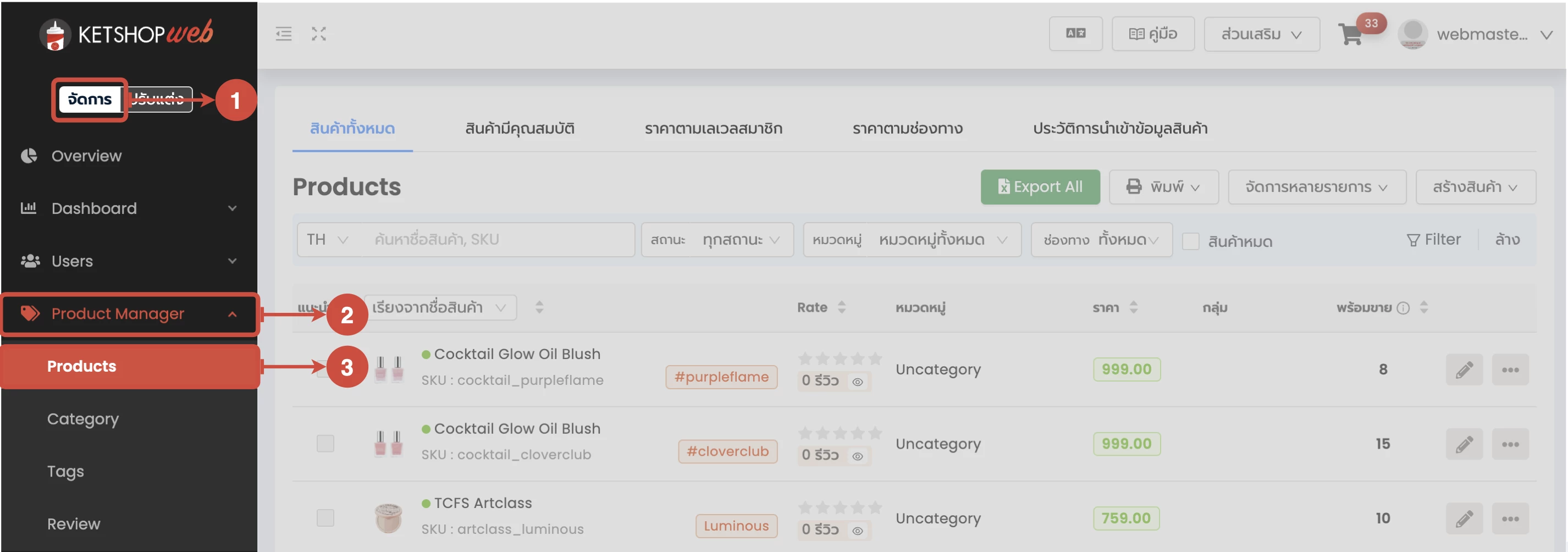Image resolution: width=1568 pixels, height=552 pixels.
Task: Edit the Cocktail Glow Oil Blush product via pencil icon
Action: click(x=1465, y=369)
